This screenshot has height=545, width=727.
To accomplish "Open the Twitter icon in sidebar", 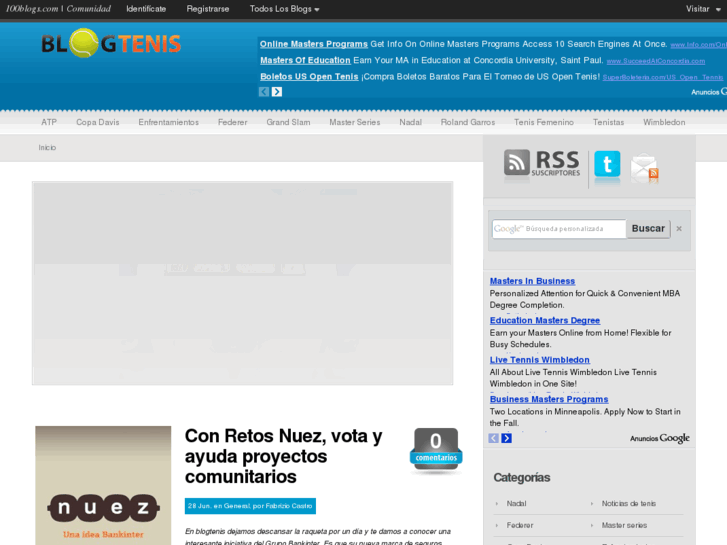I will coord(607,164).
